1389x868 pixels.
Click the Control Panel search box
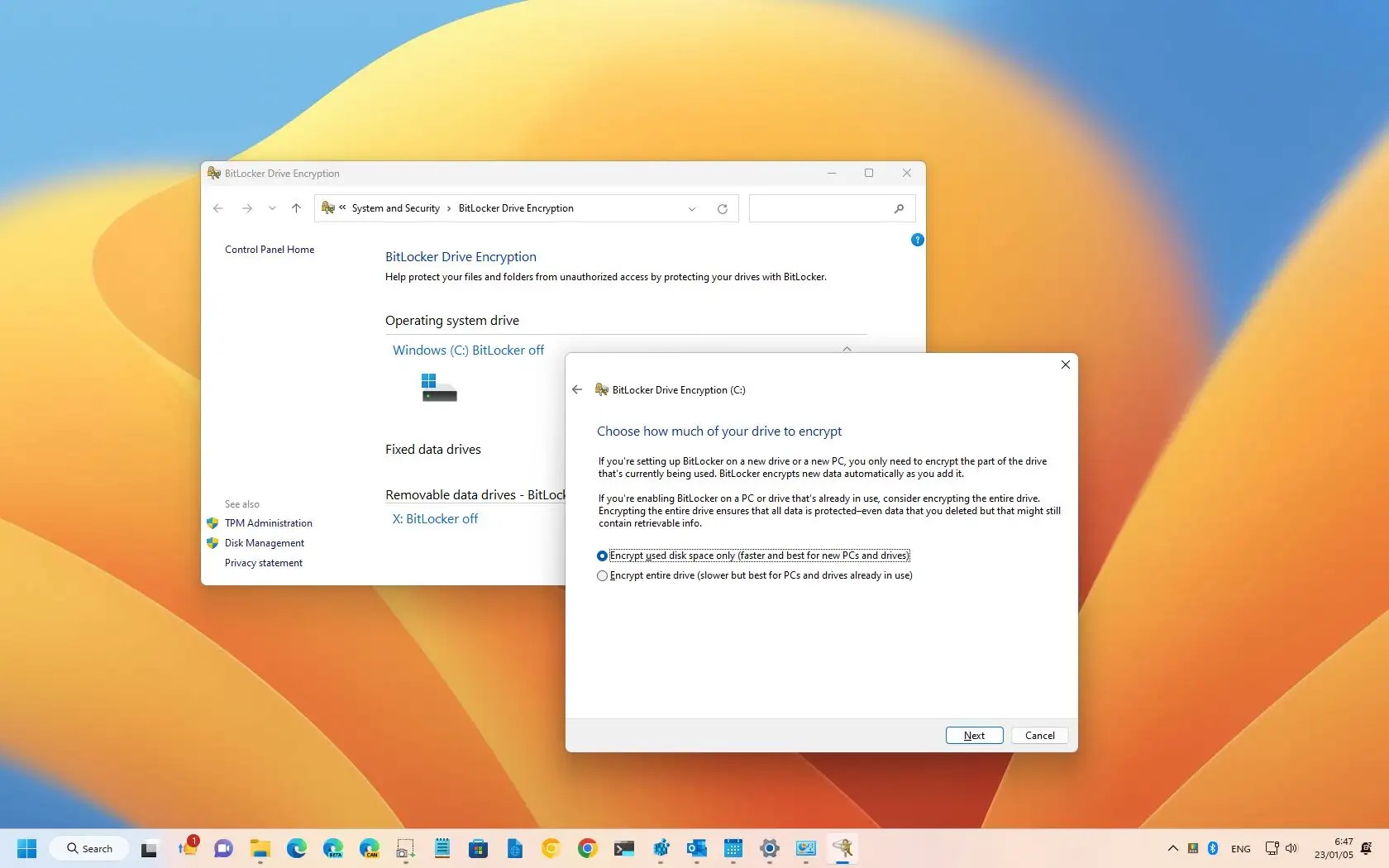[820, 208]
